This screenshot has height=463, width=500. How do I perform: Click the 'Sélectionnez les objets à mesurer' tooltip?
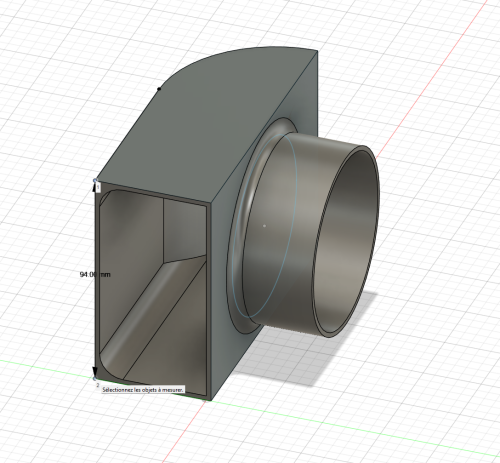pos(143,389)
